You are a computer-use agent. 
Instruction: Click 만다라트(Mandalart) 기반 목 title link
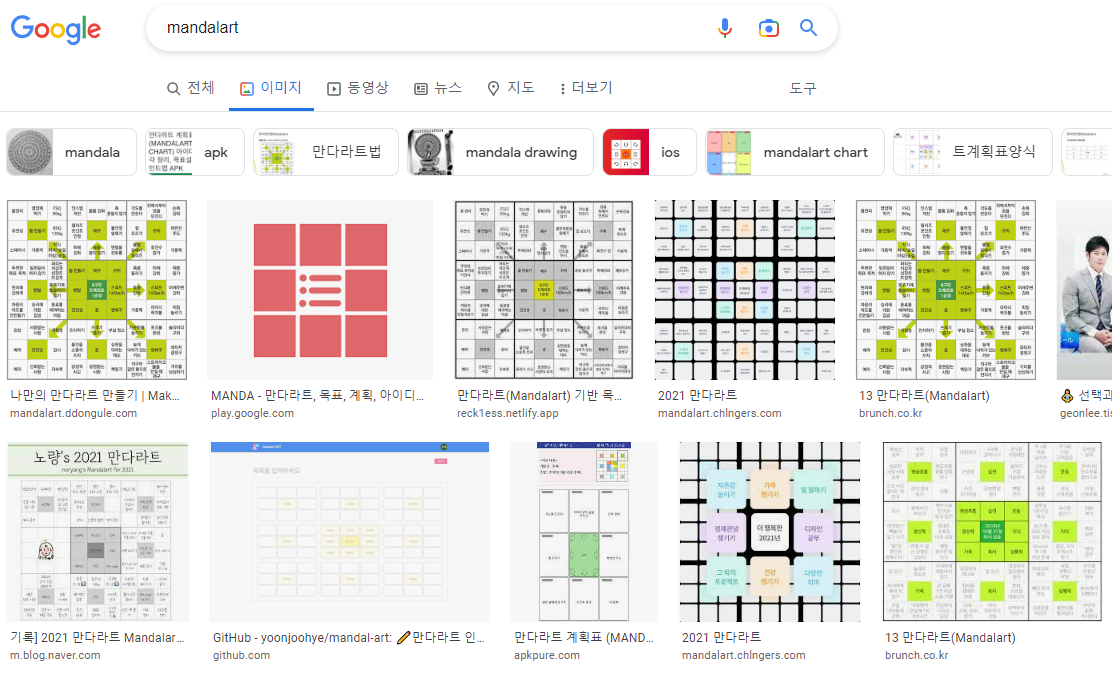coord(539,396)
